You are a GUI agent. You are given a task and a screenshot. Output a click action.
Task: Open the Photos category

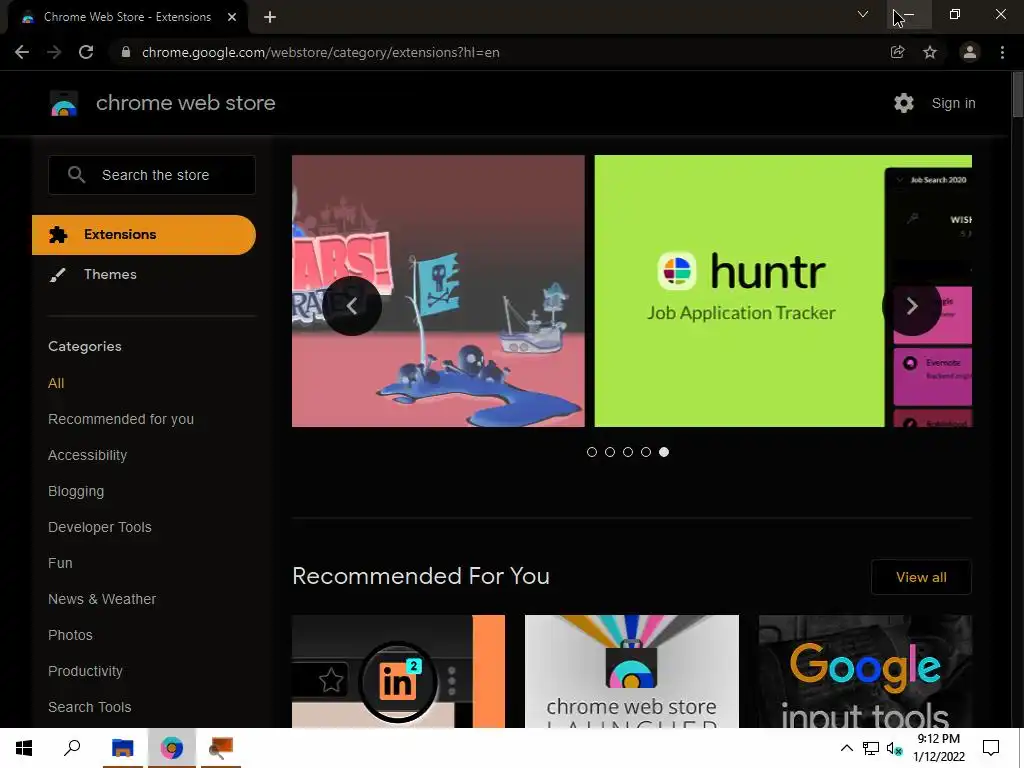click(71, 635)
